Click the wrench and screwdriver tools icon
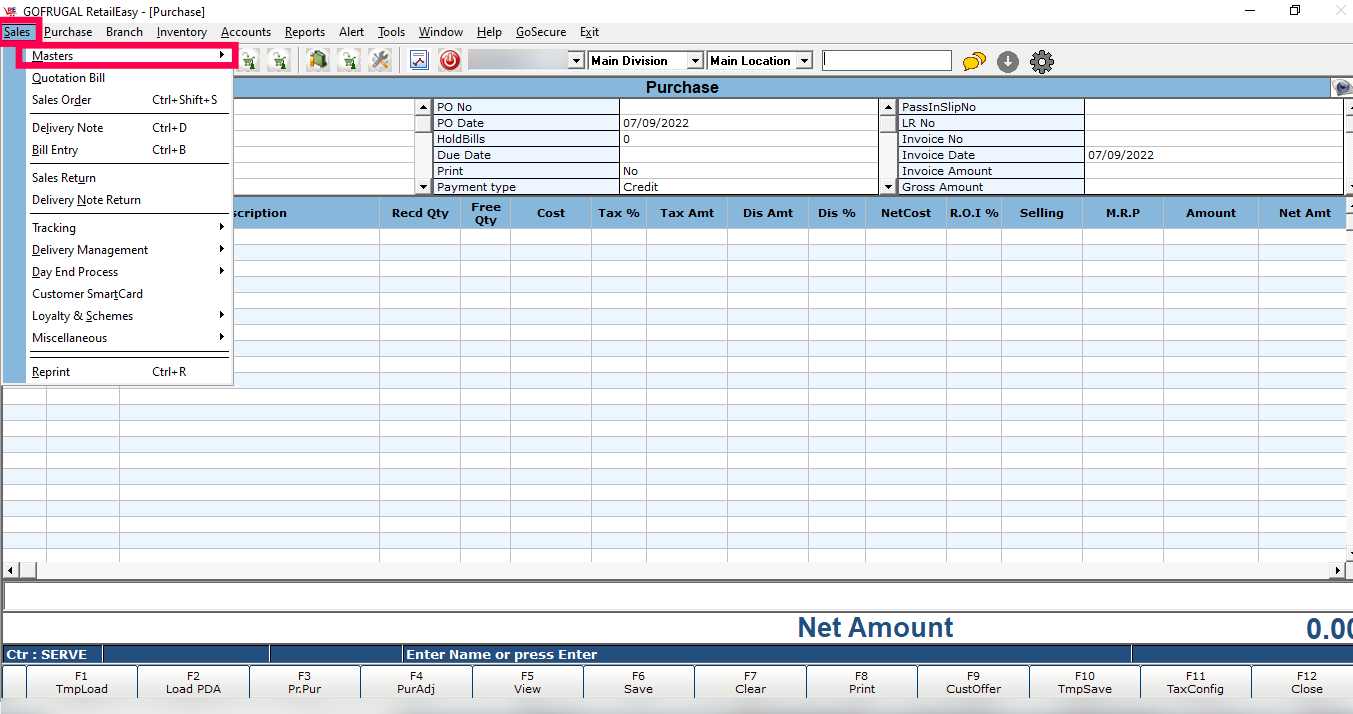The image size is (1353, 714). tap(380, 61)
